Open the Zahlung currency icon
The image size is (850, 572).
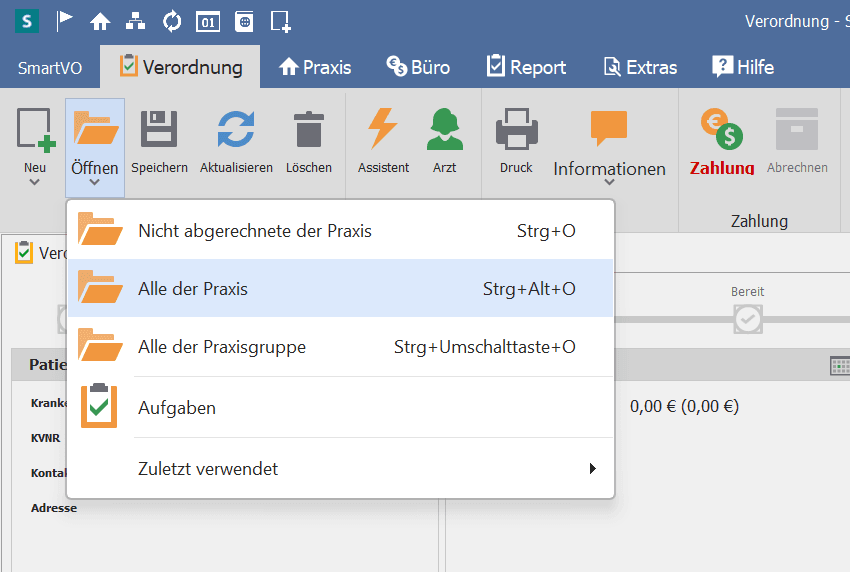coord(722,129)
